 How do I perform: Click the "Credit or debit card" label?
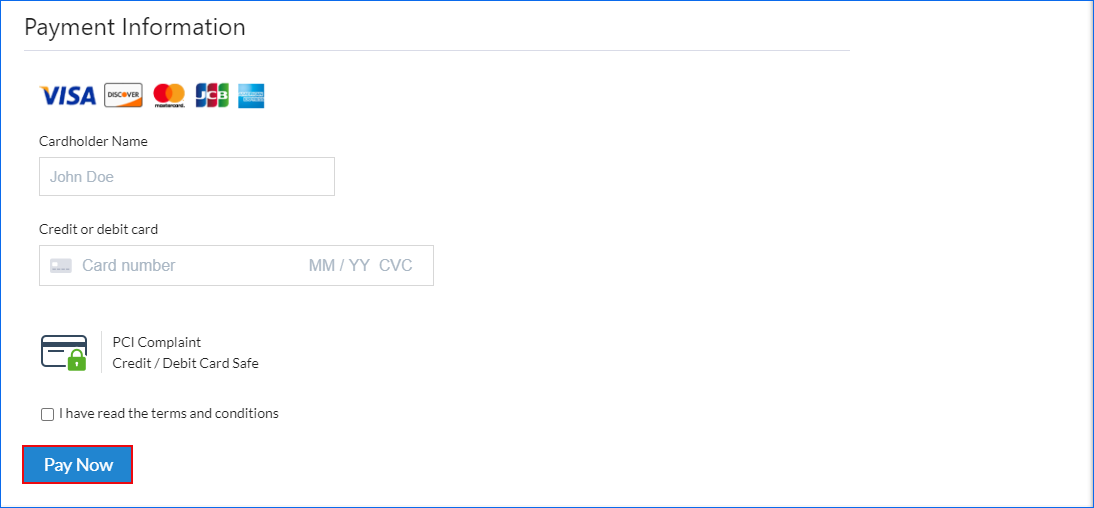(98, 229)
